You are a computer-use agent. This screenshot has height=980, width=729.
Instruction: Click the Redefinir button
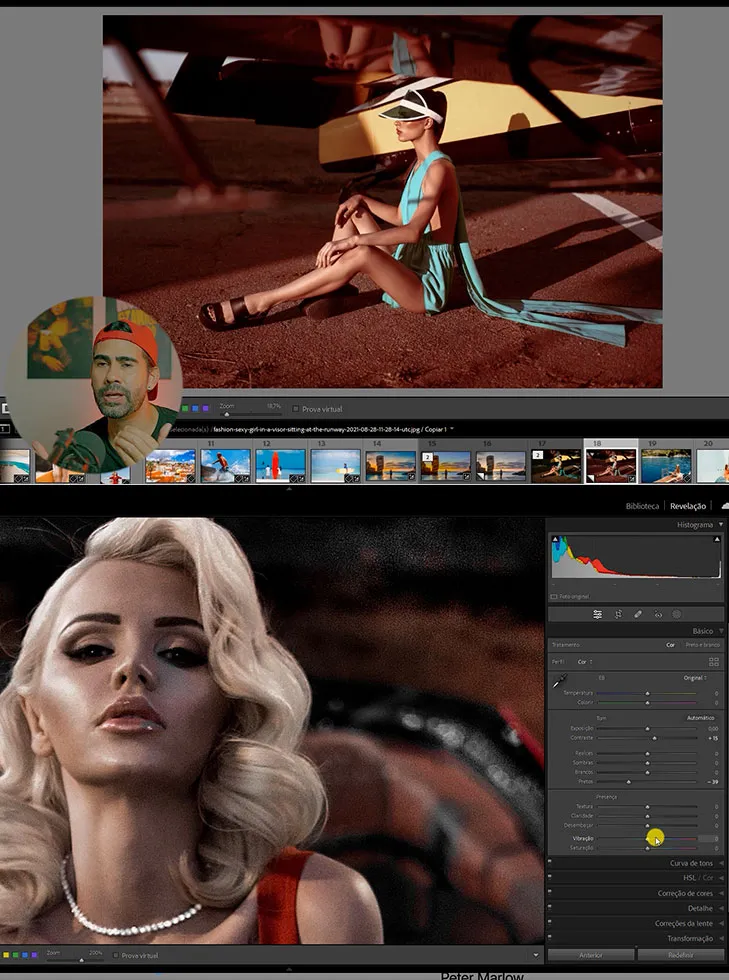681,955
